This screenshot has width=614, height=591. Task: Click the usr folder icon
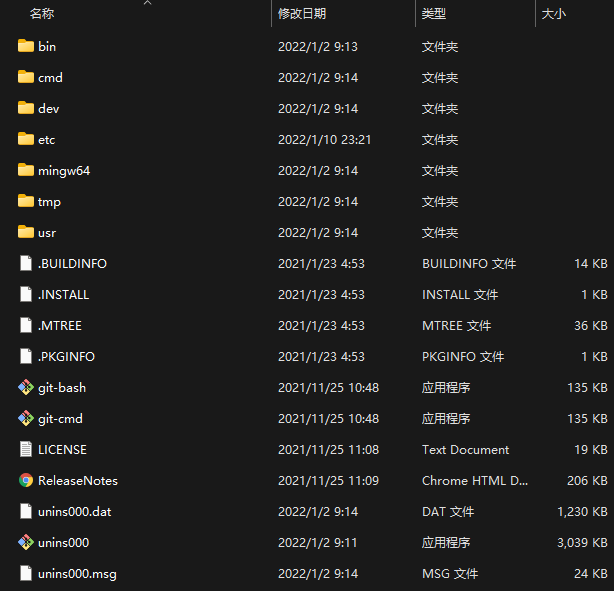26,232
